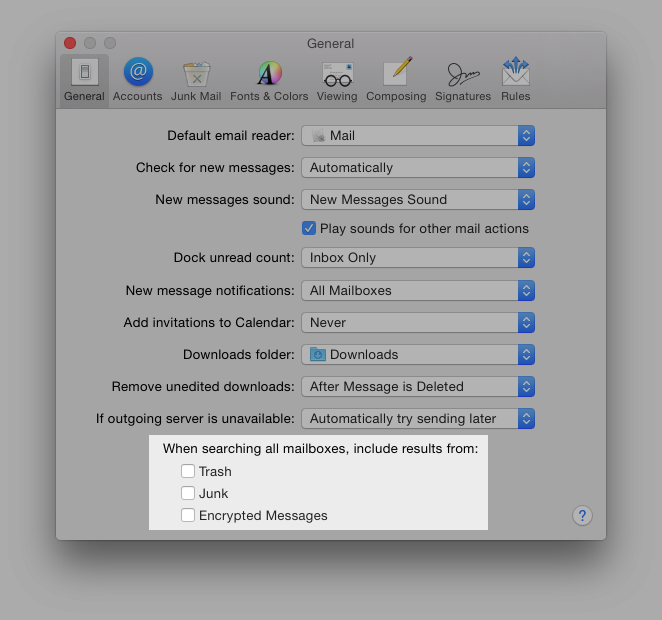662x620 pixels.
Task: Close the General preferences window
Action: coord(70,43)
